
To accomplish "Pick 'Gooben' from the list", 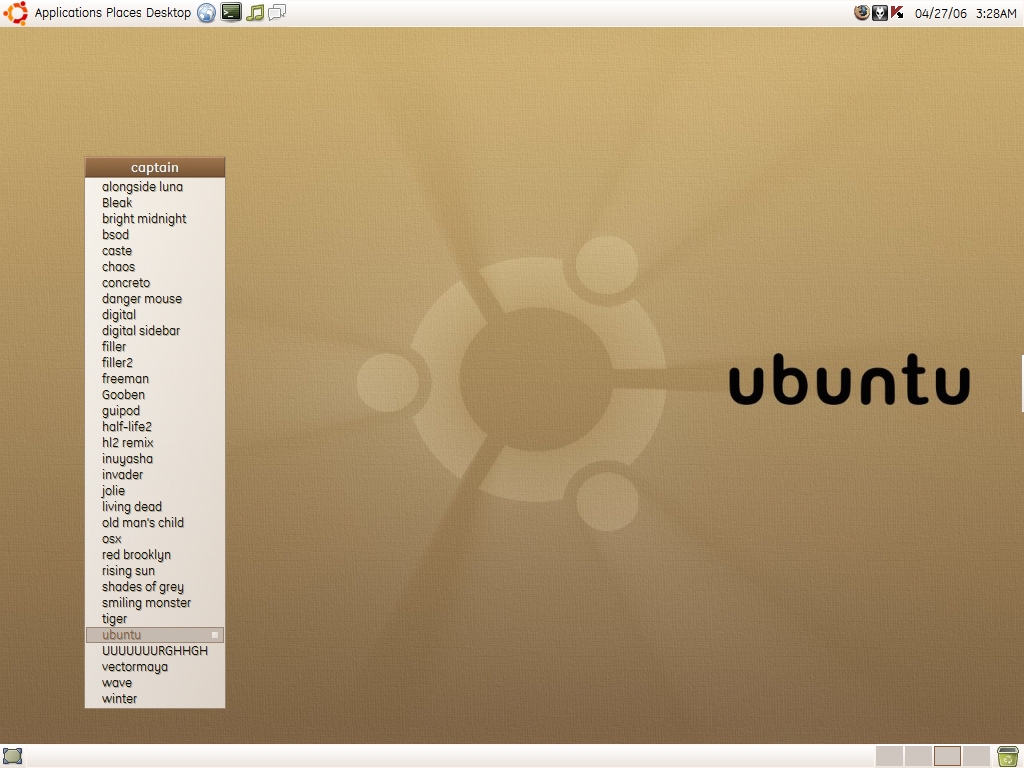I will (x=155, y=394).
